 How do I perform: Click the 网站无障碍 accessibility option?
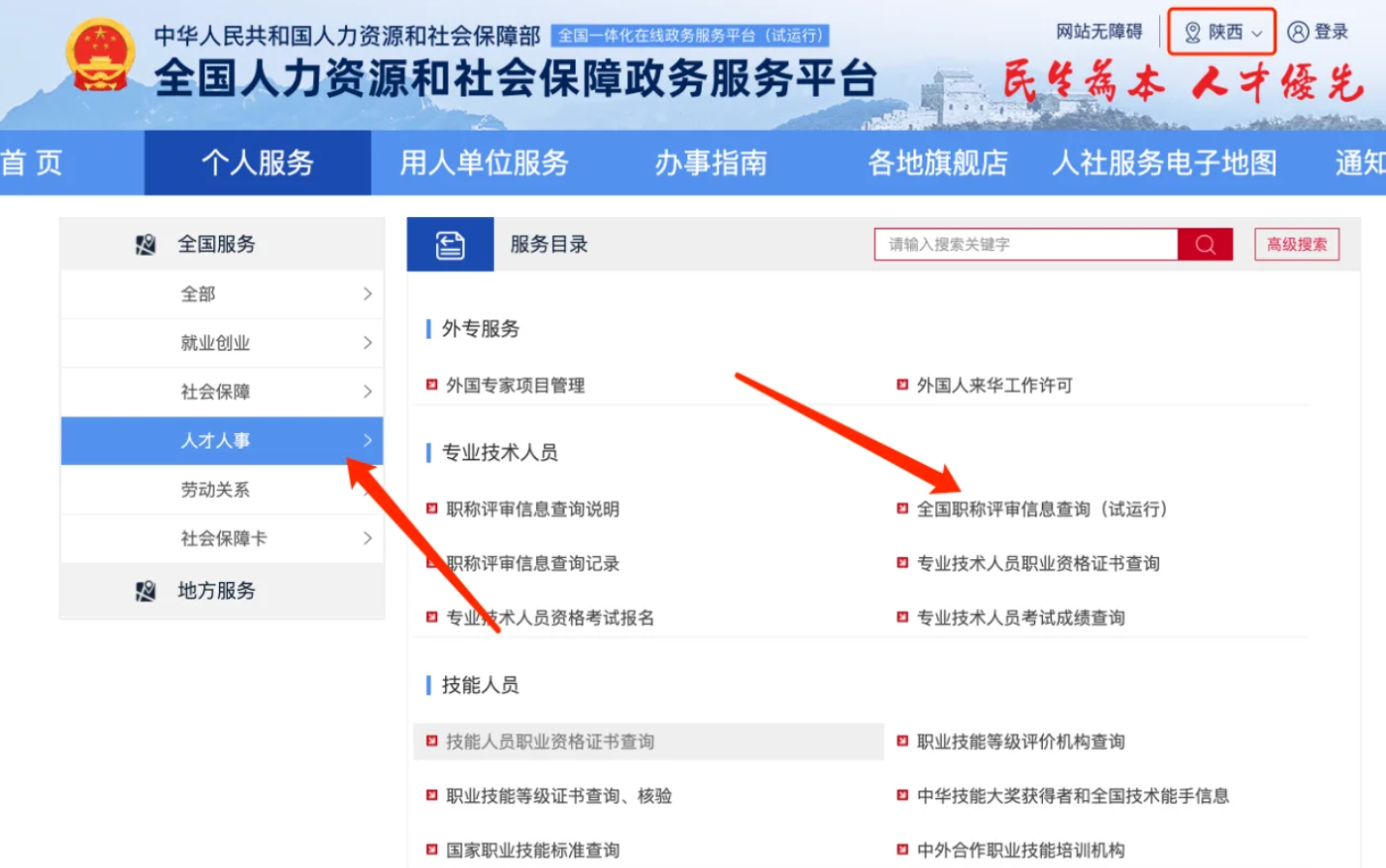1097,31
